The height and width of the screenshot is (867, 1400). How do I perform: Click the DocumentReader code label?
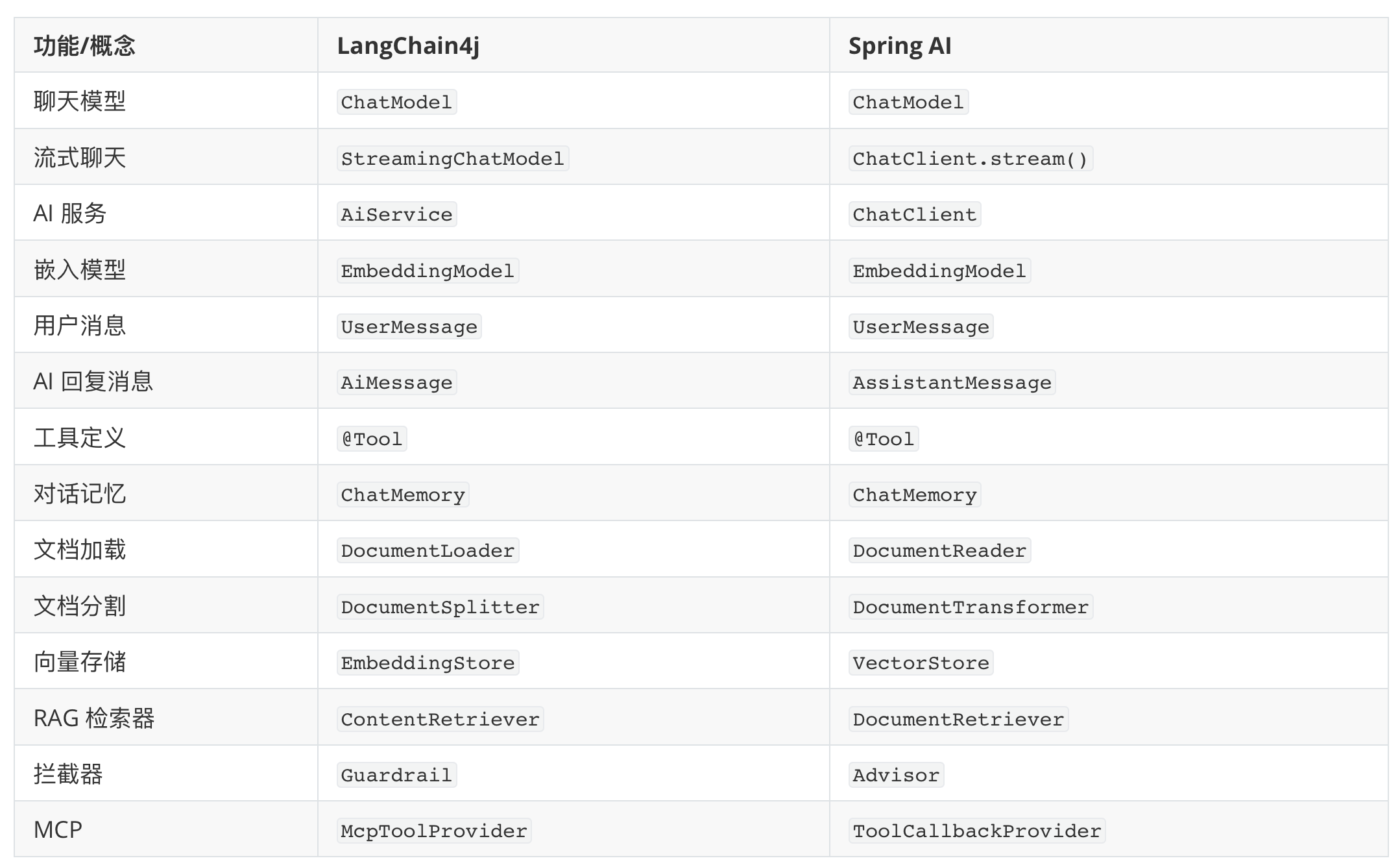(939, 551)
